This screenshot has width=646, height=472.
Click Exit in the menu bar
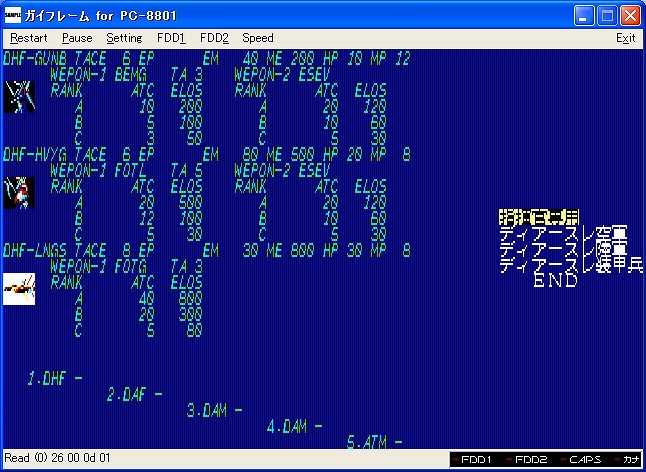click(x=625, y=38)
